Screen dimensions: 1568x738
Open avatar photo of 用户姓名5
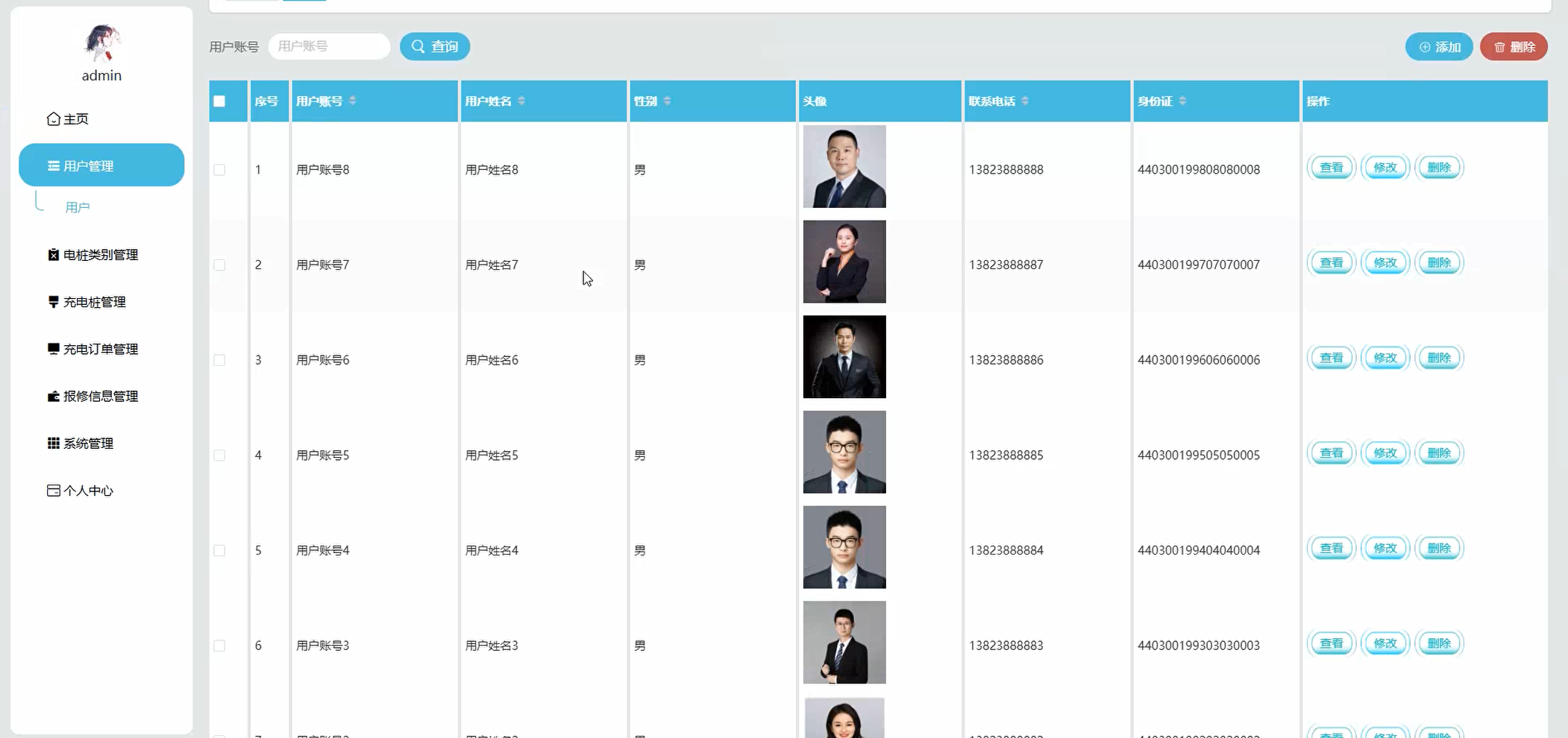point(844,452)
